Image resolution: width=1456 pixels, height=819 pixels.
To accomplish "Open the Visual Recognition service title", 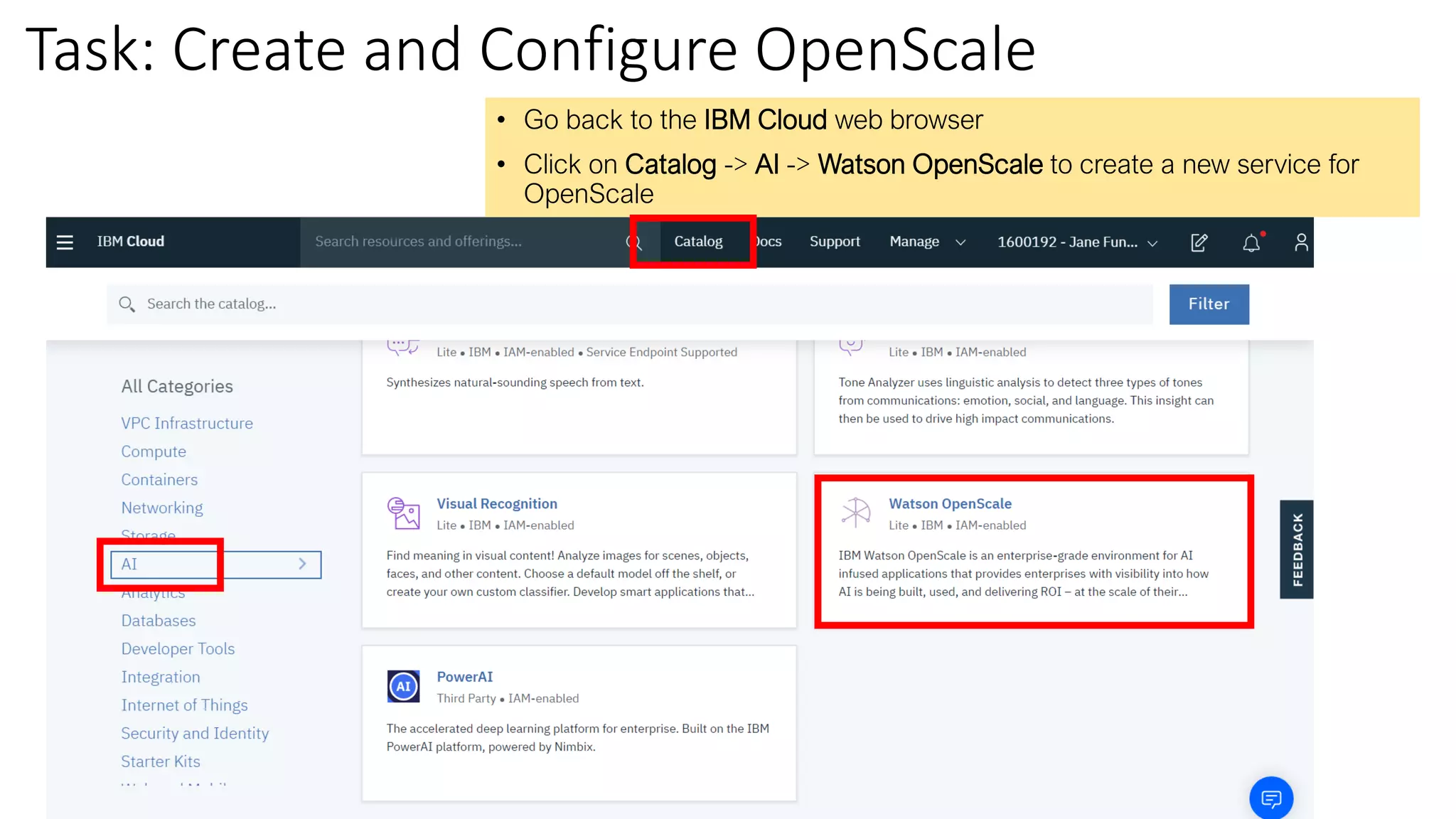I will click(497, 503).
